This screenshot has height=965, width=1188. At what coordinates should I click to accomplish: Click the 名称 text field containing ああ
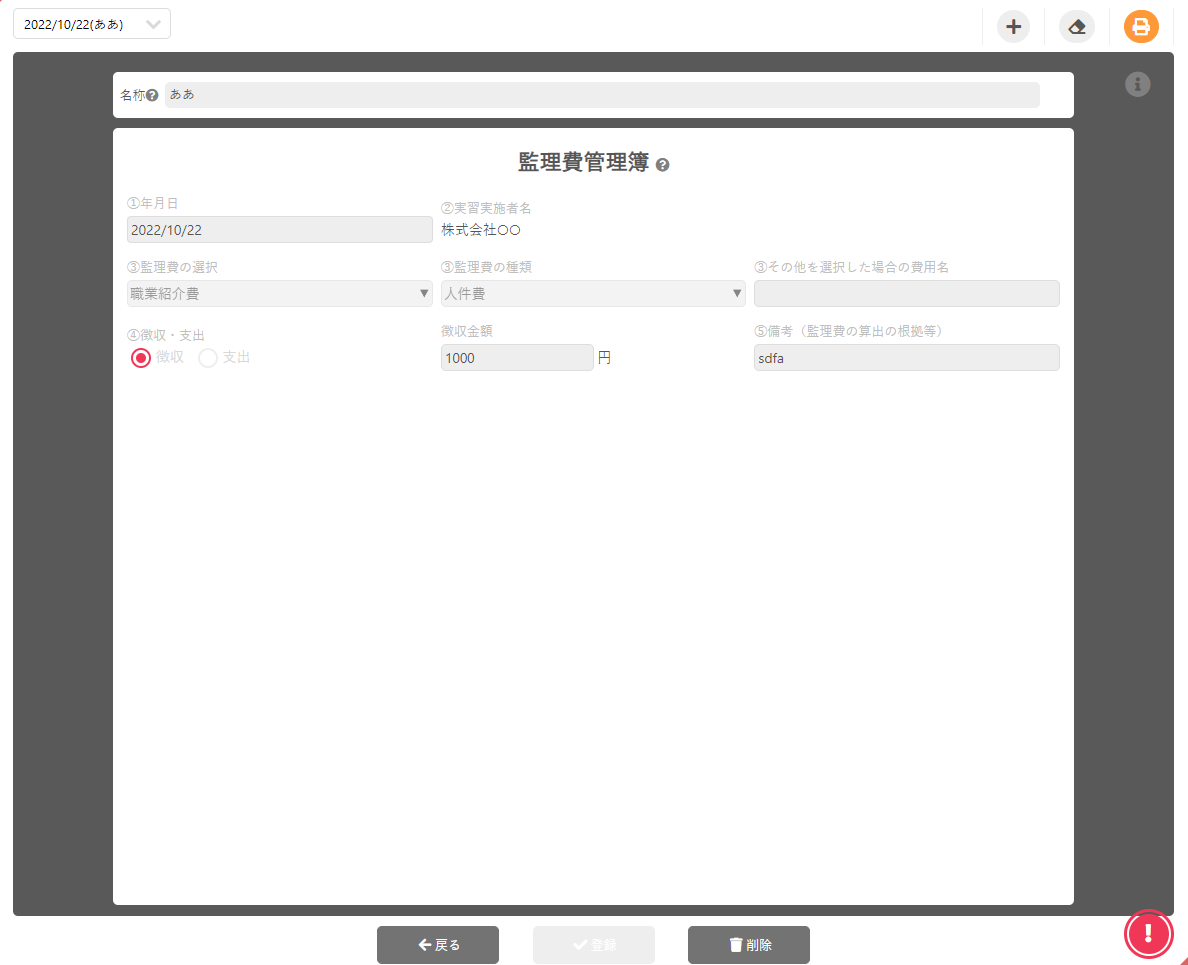602,95
